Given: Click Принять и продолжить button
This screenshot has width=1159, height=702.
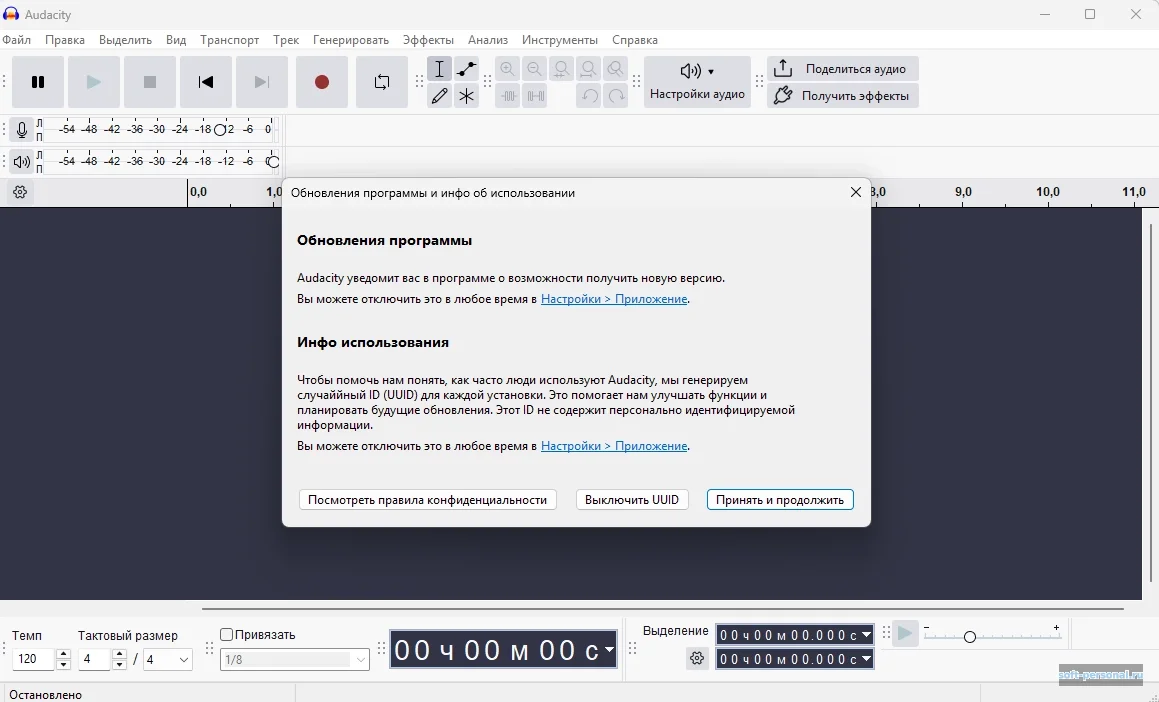Looking at the screenshot, I should (x=780, y=500).
